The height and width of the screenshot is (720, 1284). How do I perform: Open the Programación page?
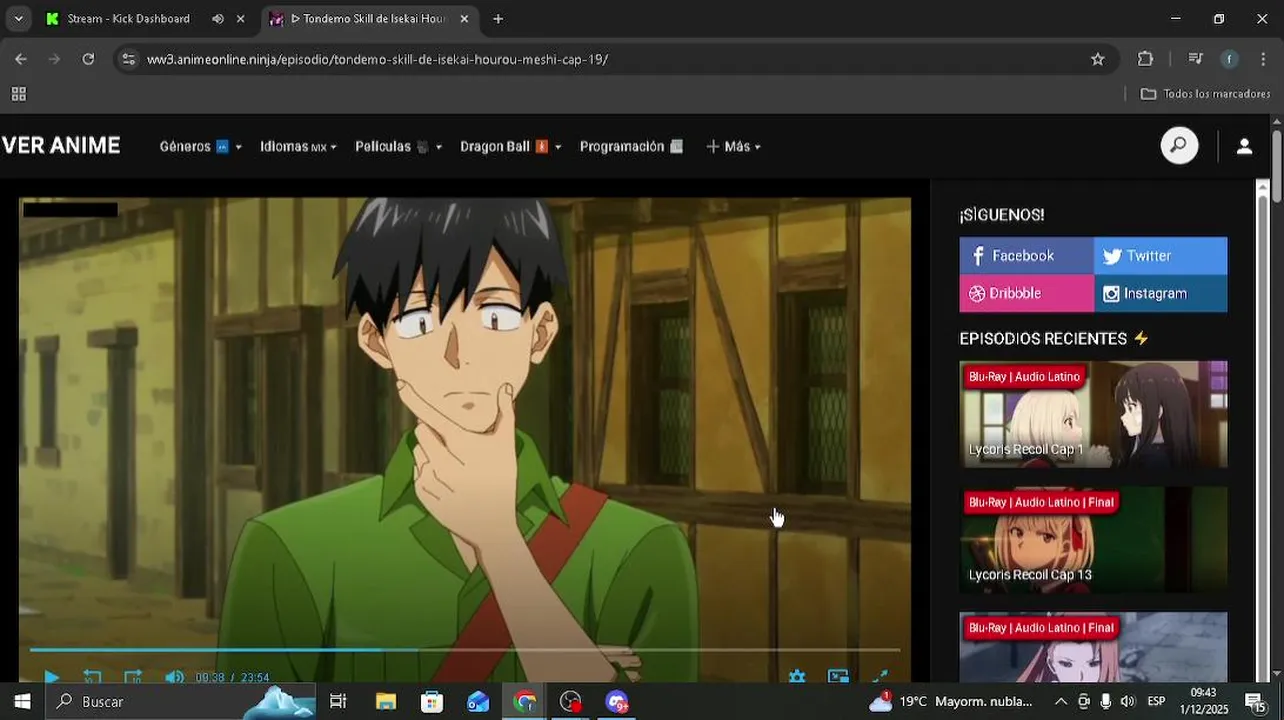[631, 147]
